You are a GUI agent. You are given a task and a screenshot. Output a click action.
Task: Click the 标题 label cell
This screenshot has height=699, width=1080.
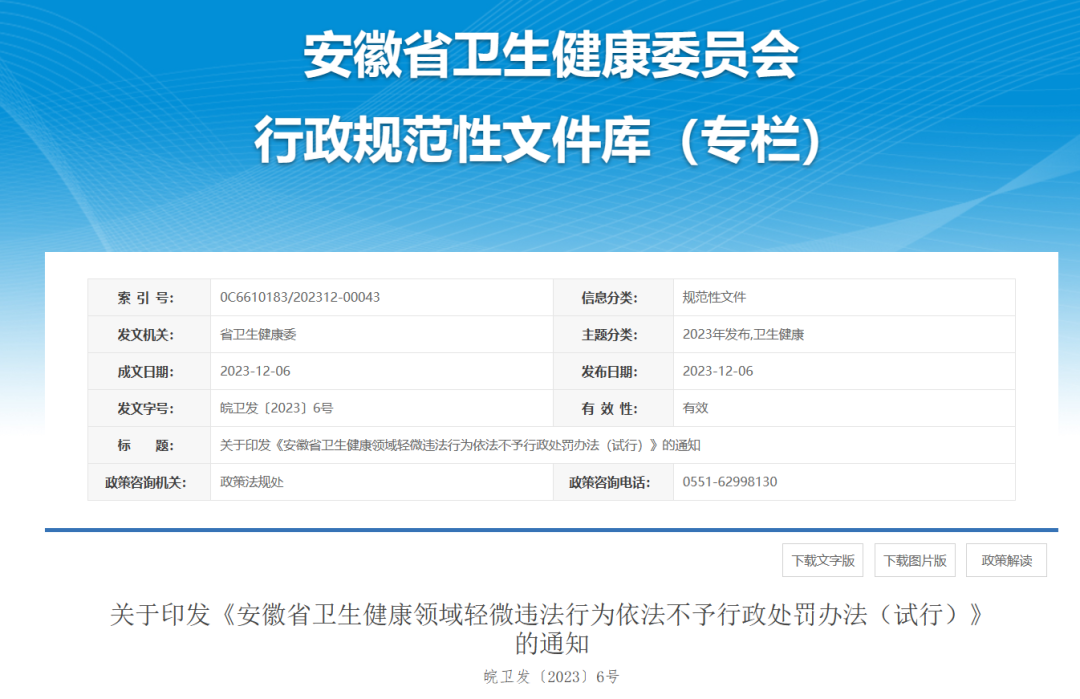point(149,445)
